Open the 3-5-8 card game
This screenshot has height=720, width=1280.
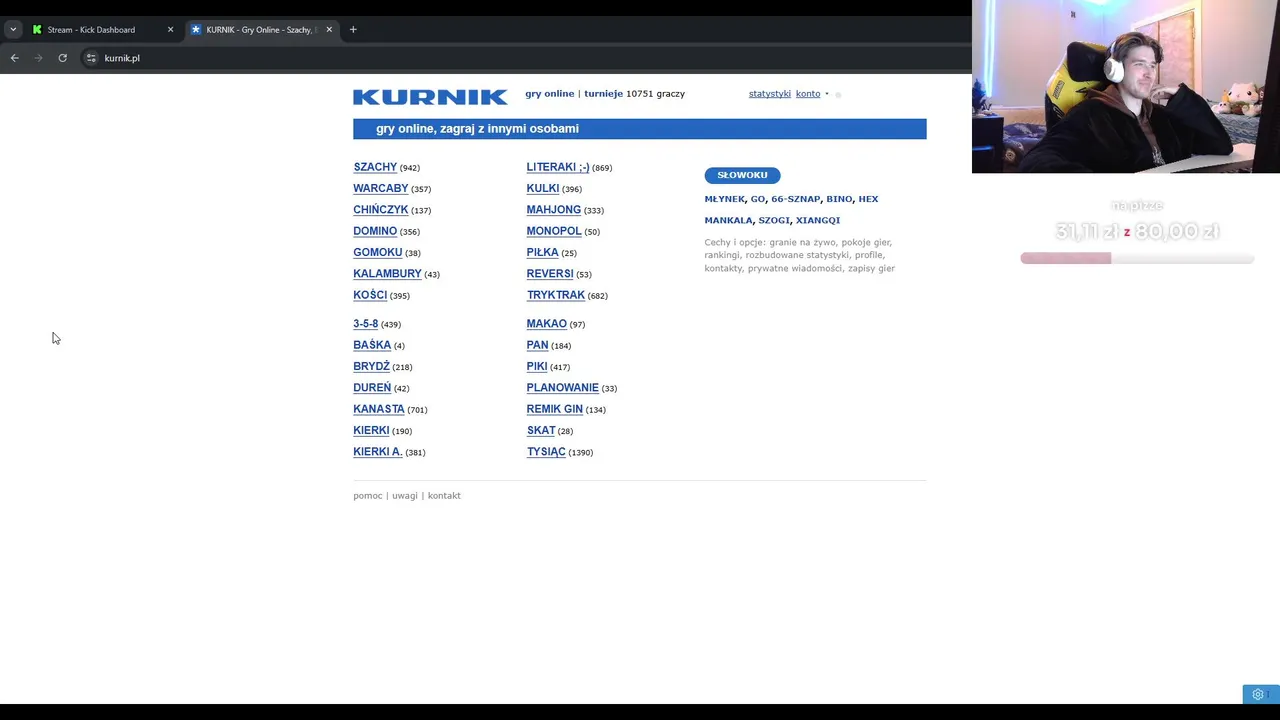[x=366, y=324]
